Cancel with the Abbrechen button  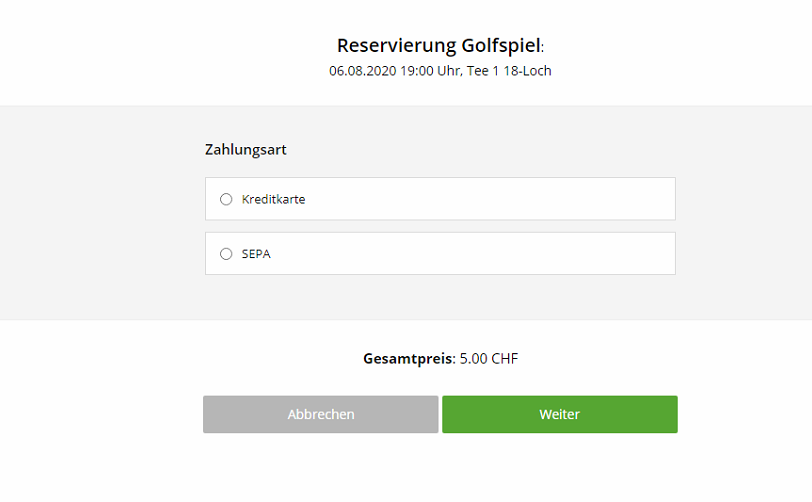[320, 414]
